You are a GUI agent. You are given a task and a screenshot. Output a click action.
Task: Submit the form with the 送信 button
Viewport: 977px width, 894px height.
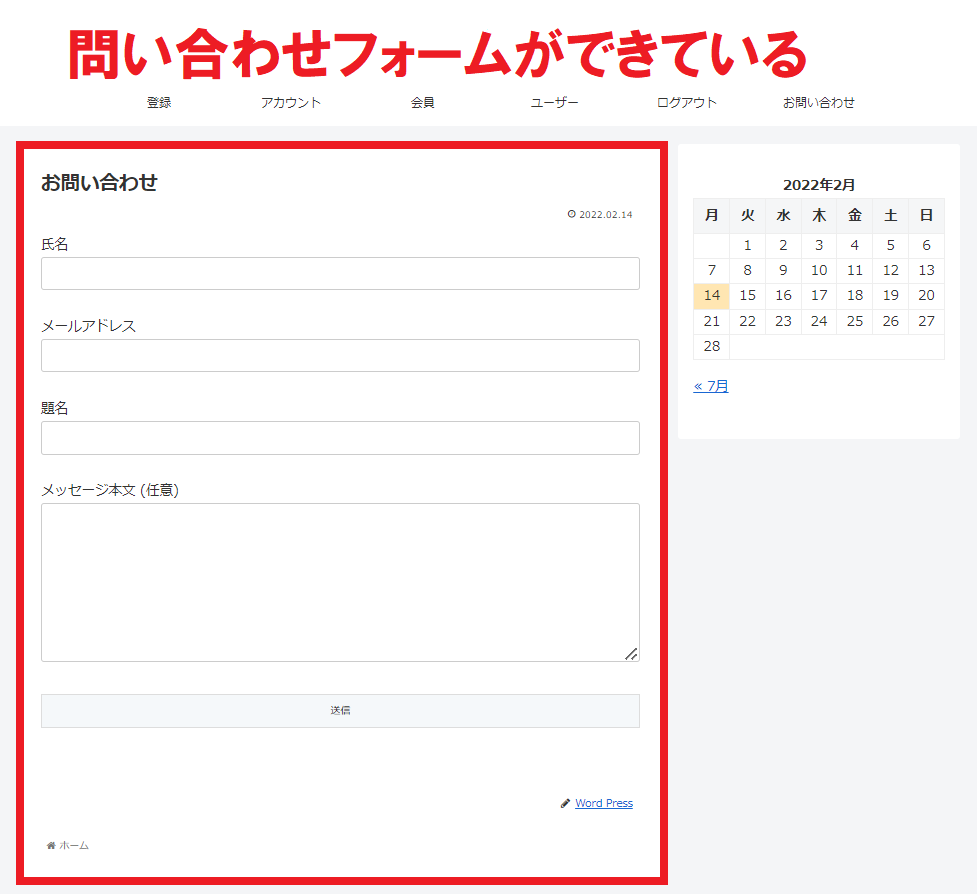(x=340, y=711)
